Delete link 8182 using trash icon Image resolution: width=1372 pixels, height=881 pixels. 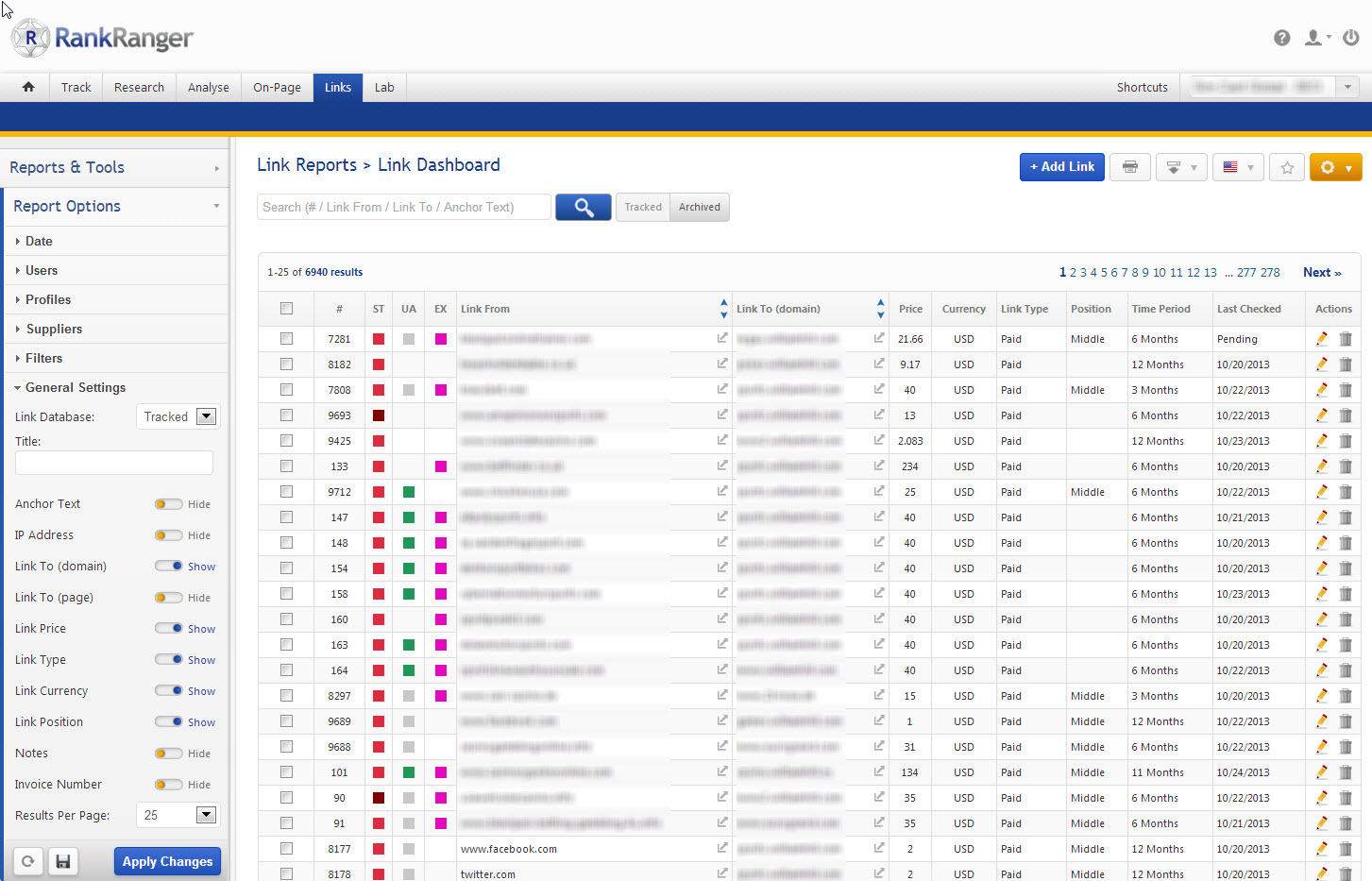(x=1346, y=364)
